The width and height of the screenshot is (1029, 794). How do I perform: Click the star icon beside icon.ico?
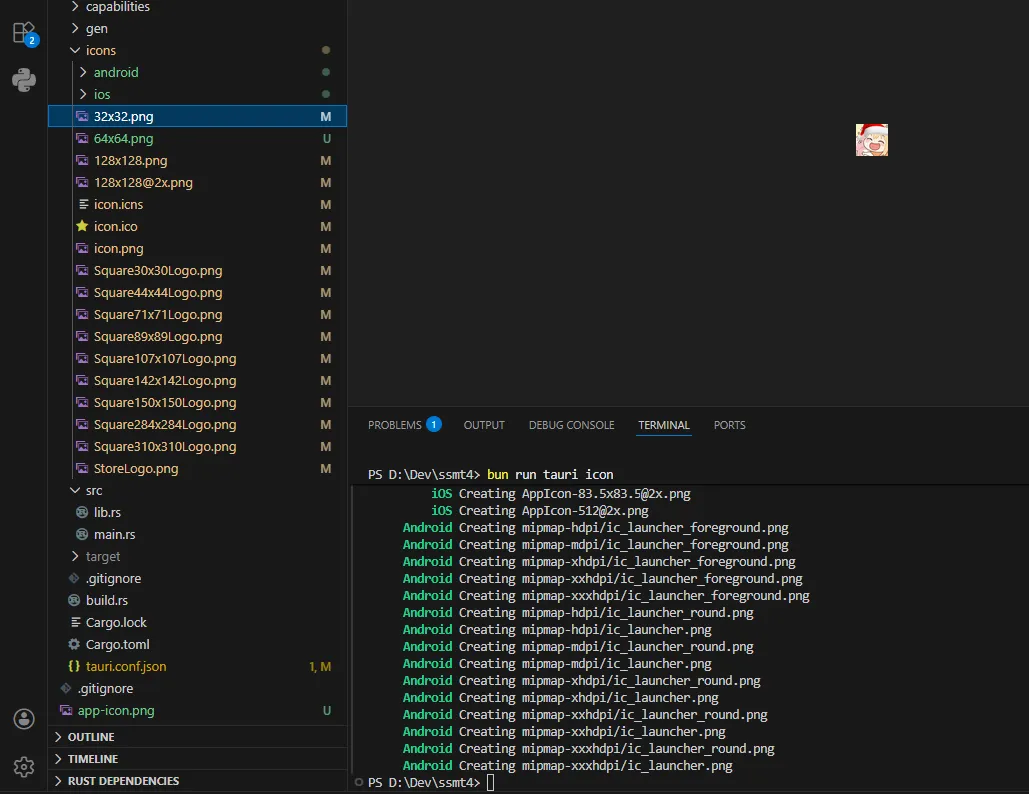pyautogui.click(x=82, y=227)
